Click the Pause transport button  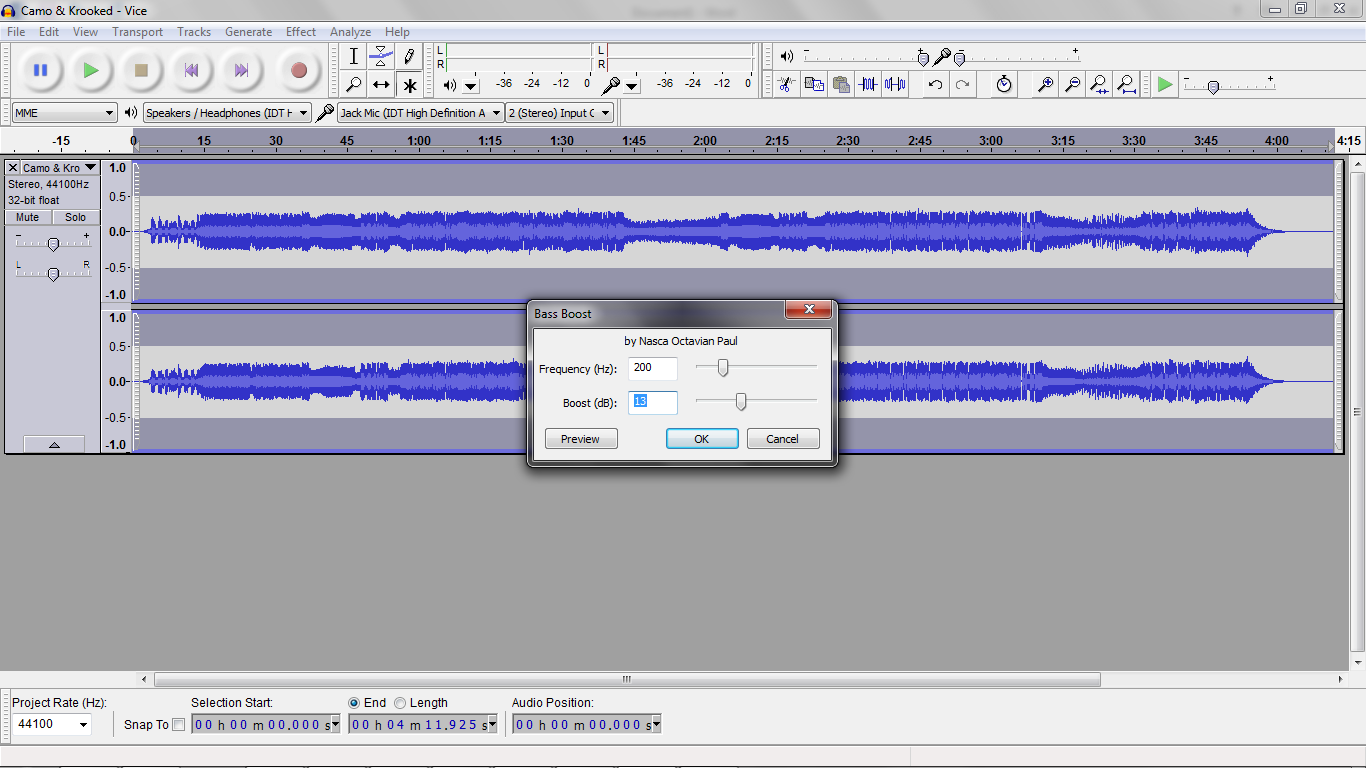tap(41, 70)
